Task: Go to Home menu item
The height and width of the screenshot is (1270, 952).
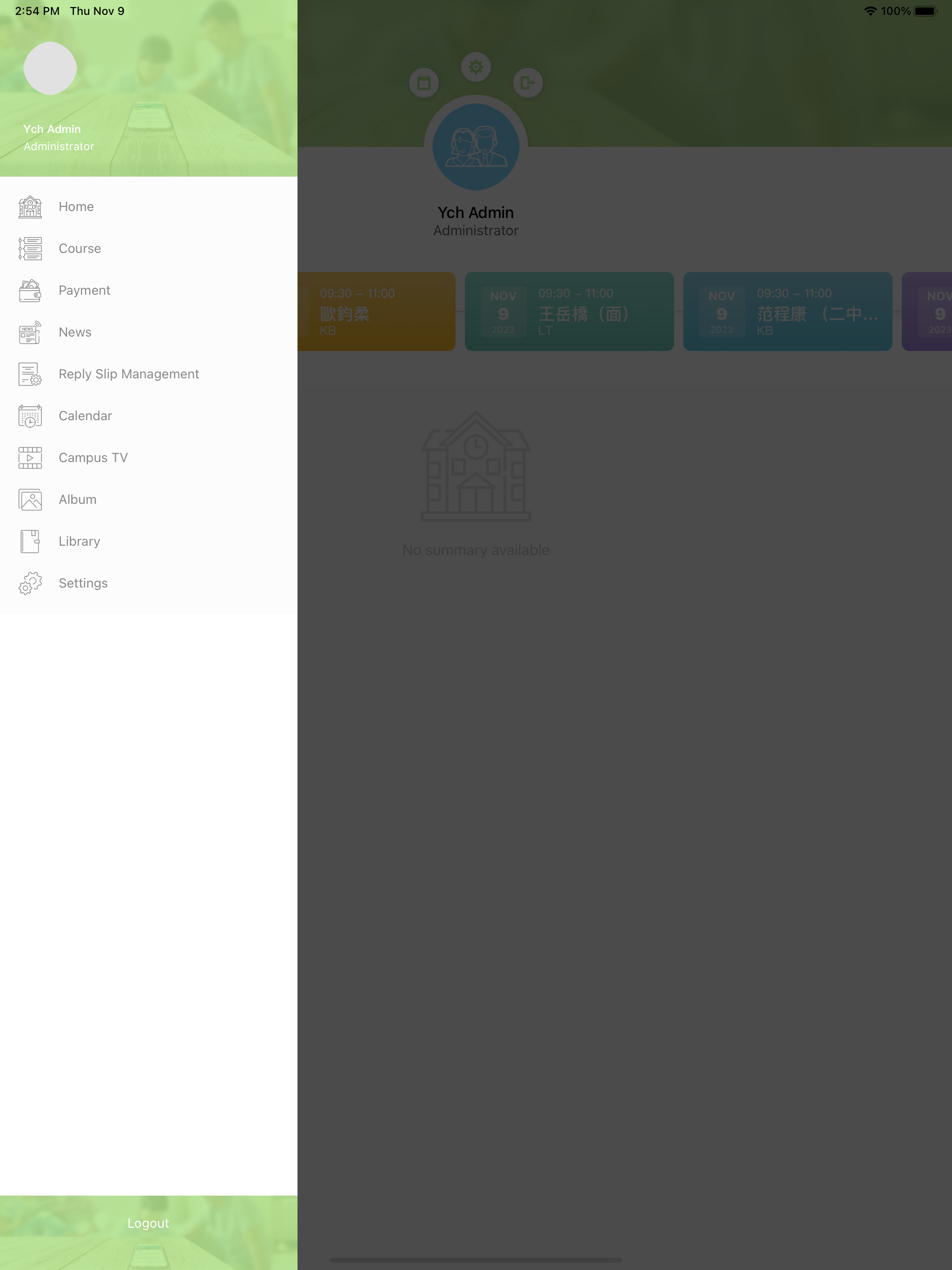Action: coord(149,207)
